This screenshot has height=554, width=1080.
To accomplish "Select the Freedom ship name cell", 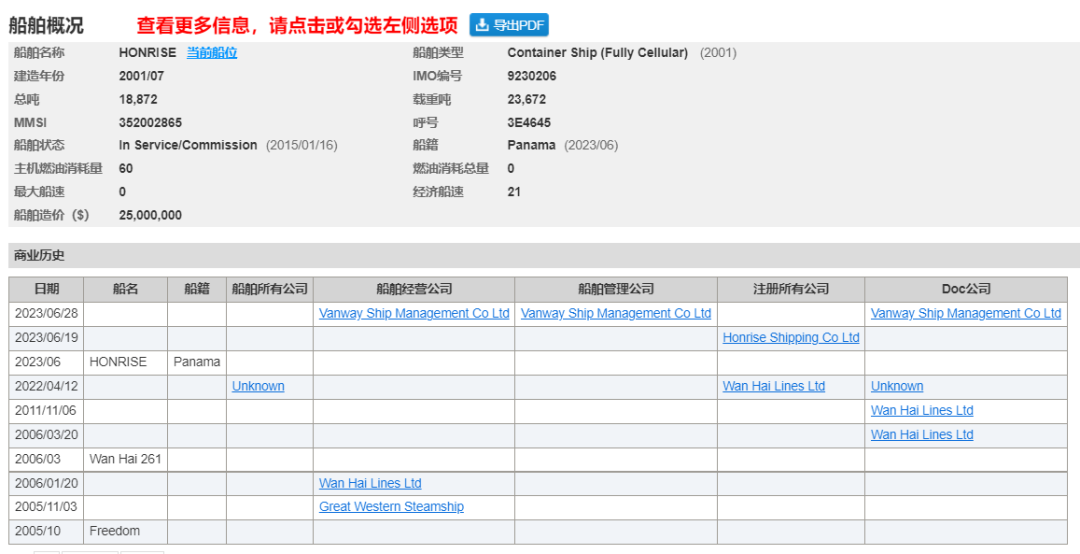I will [x=125, y=531].
